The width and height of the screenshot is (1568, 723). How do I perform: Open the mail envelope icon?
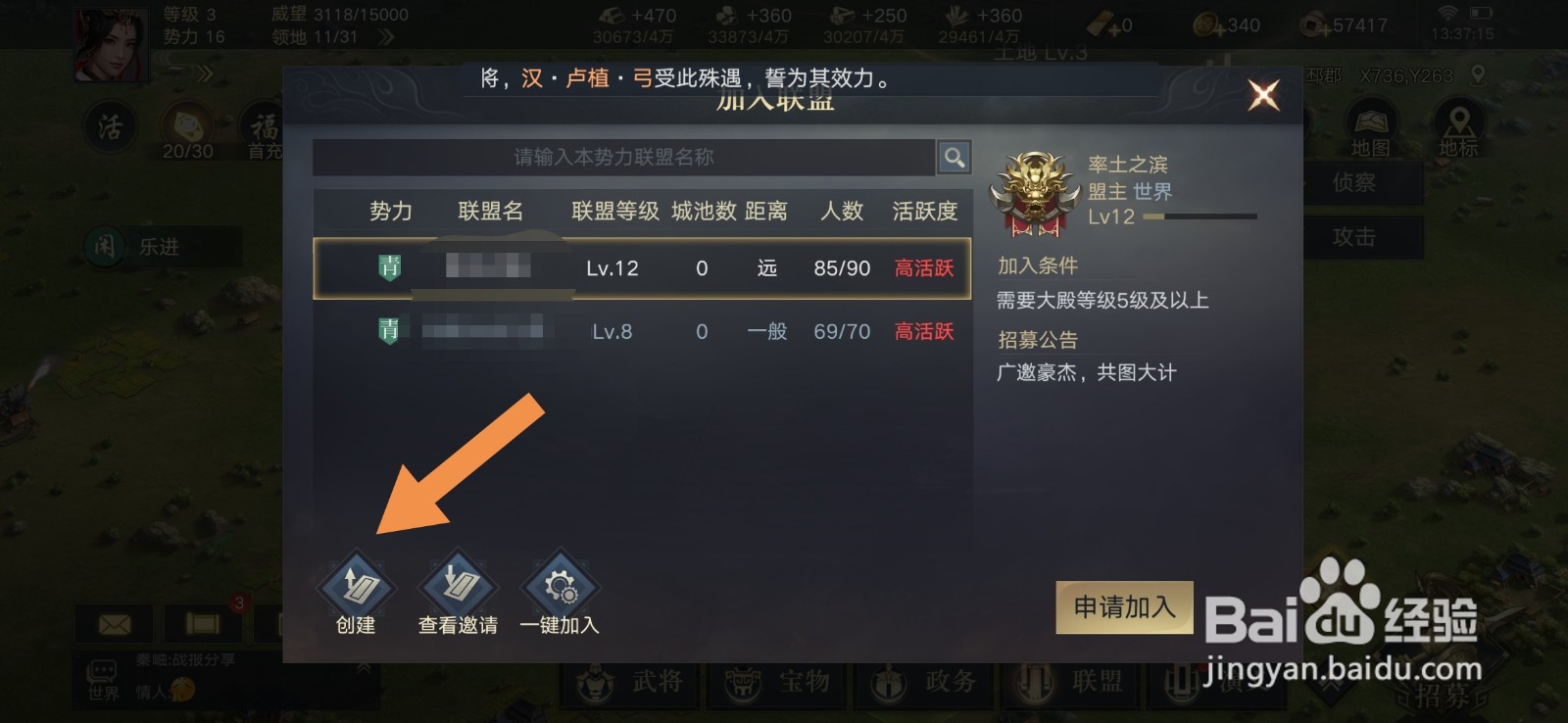(115, 624)
